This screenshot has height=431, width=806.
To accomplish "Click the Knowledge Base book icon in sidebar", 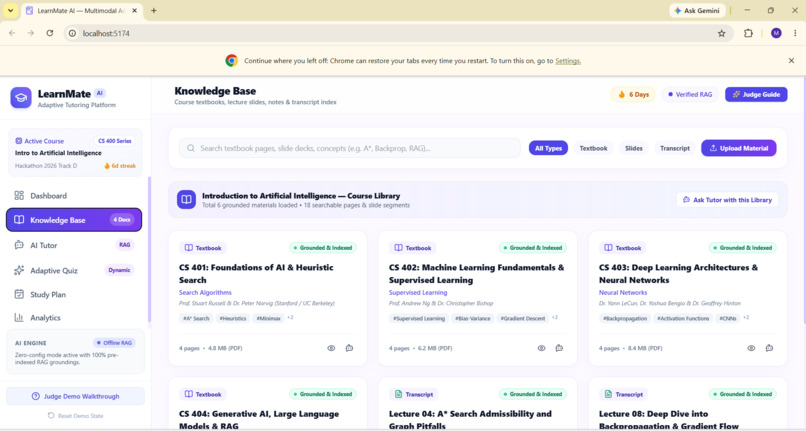I will 19,220.
